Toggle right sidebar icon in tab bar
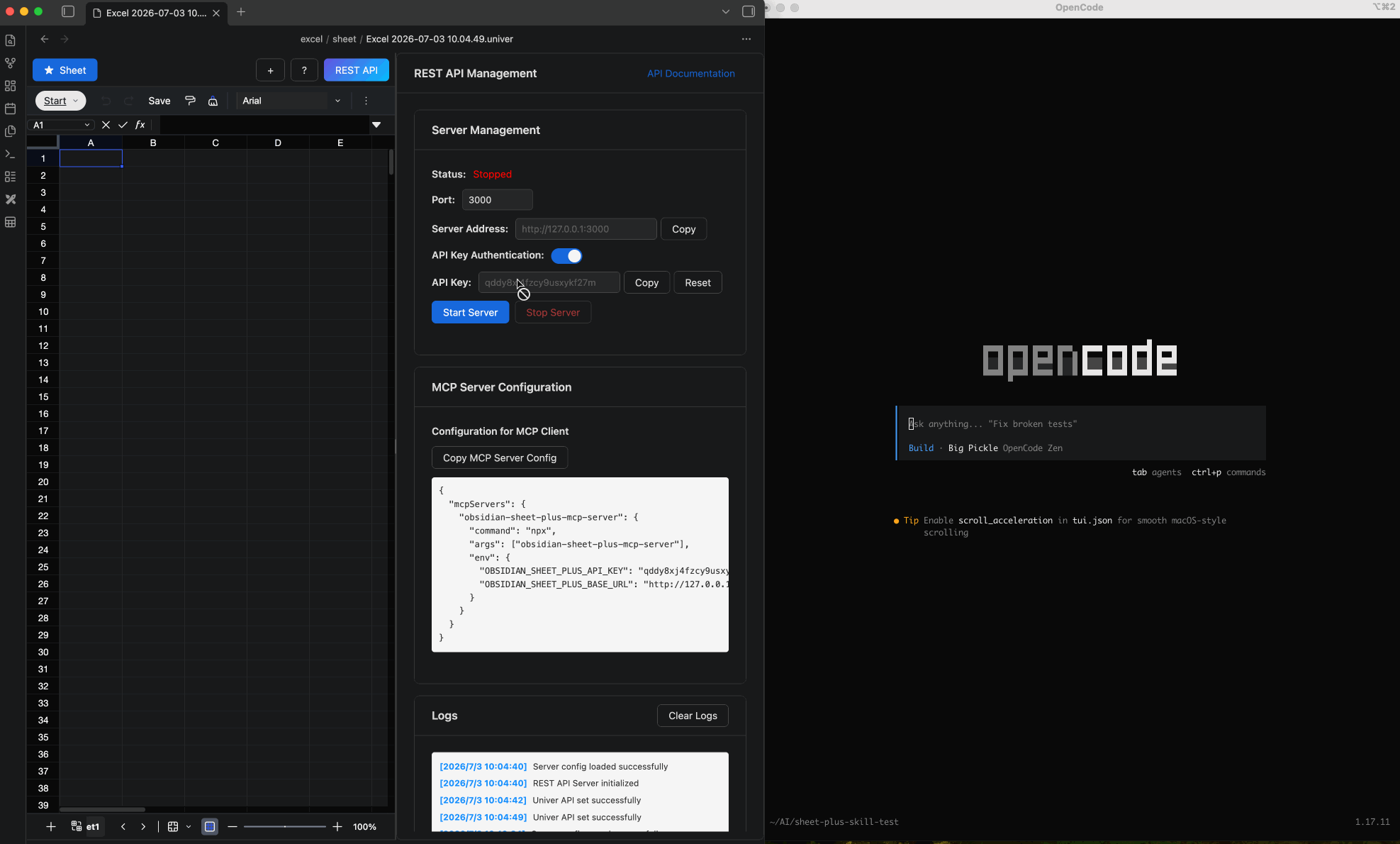This screenshot has height=844, width=1400. pyautogui.click(x=748, y=11)
